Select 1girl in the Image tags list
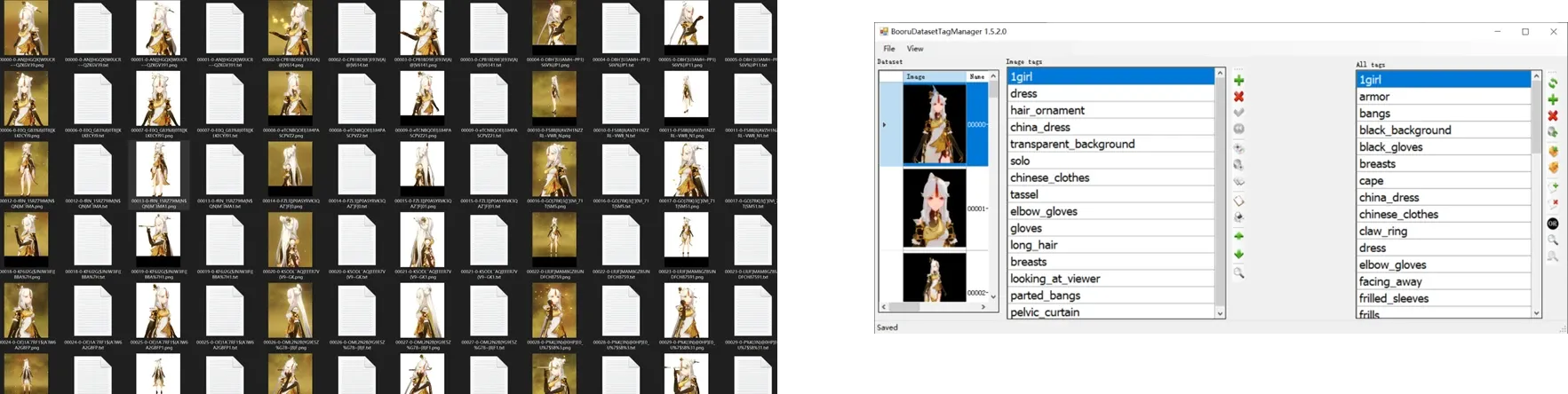 [1110, 77]
